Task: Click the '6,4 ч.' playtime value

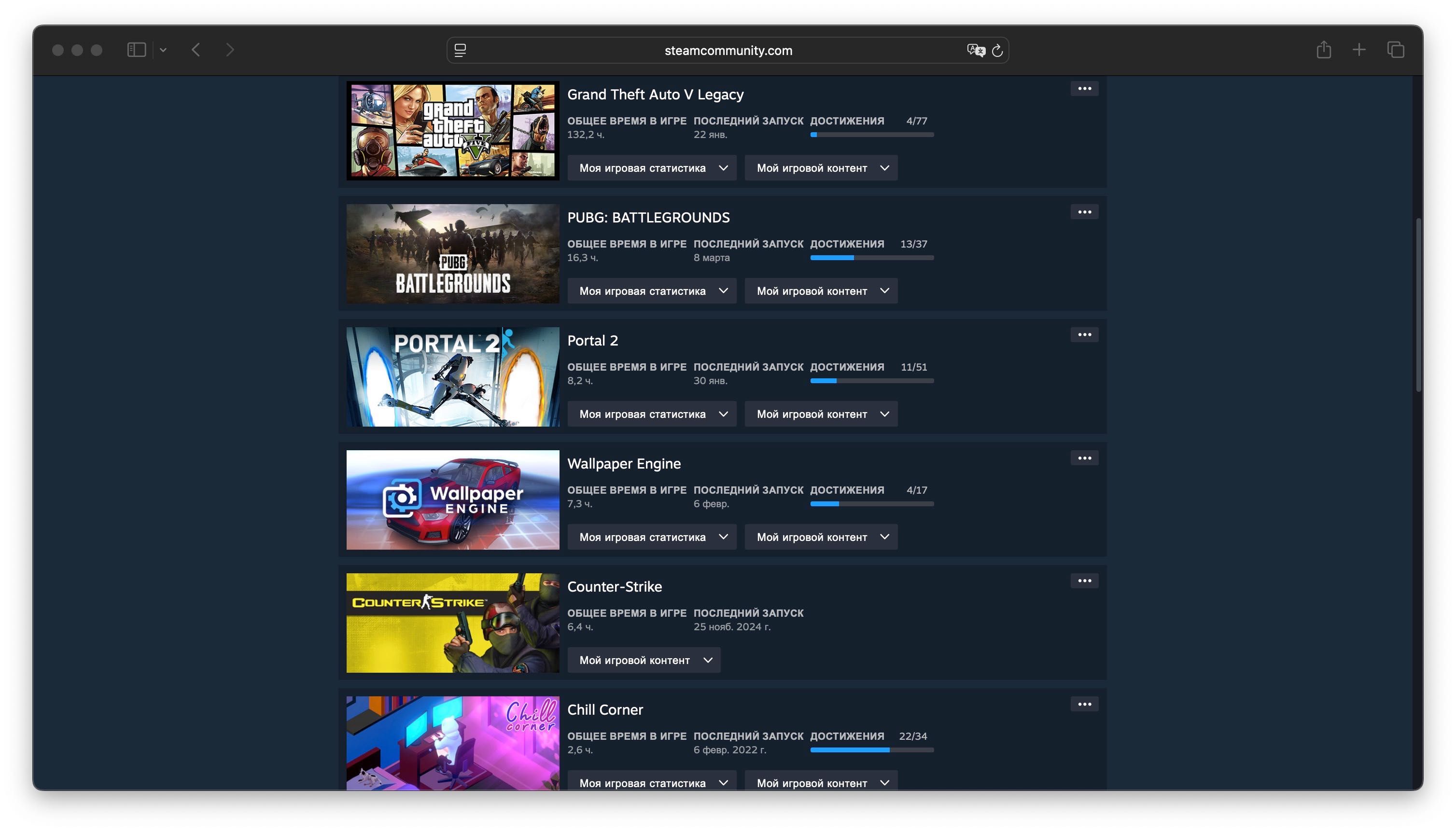Action: click(580, 627)
